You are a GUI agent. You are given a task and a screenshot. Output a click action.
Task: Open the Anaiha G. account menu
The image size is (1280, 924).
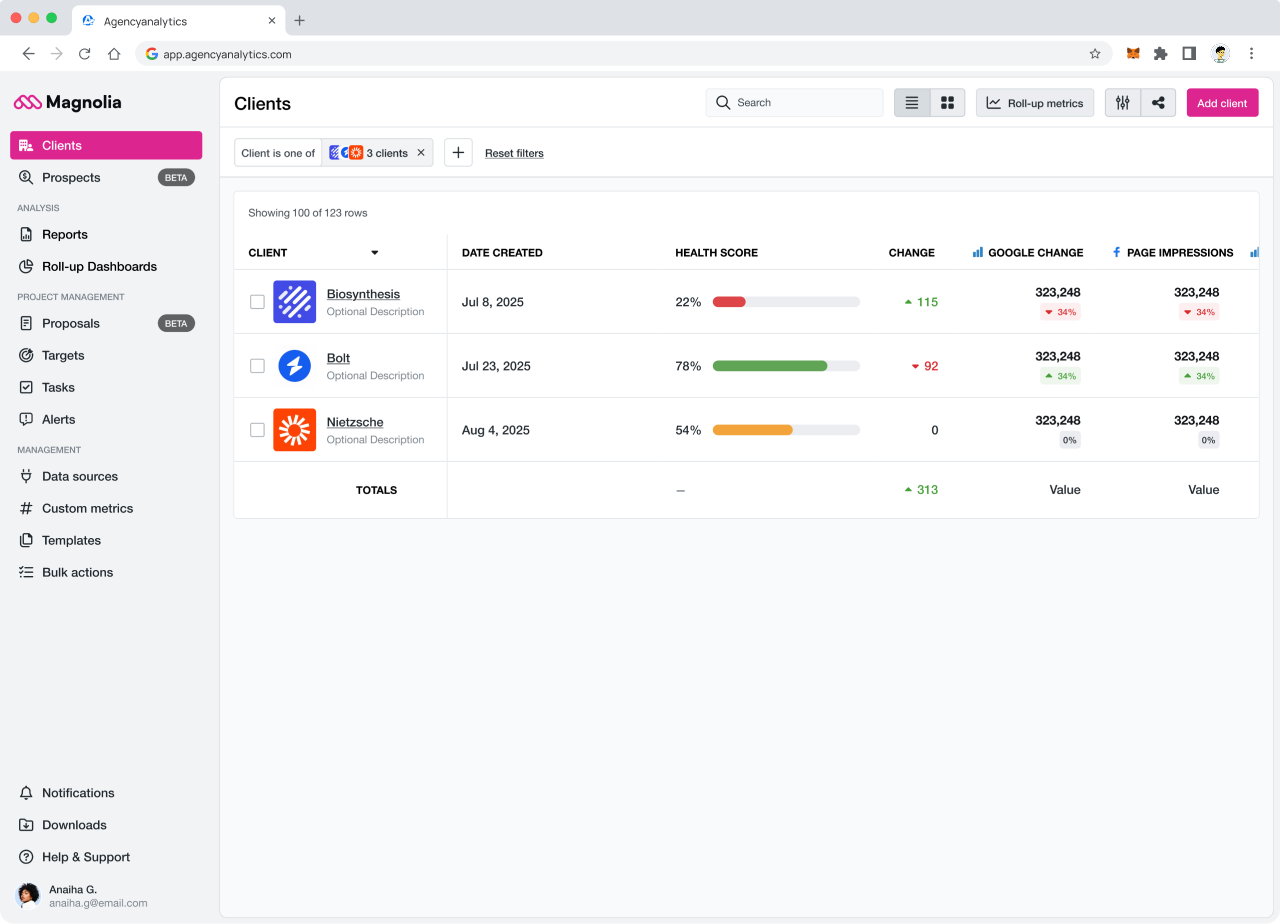[x=82, y=895]
